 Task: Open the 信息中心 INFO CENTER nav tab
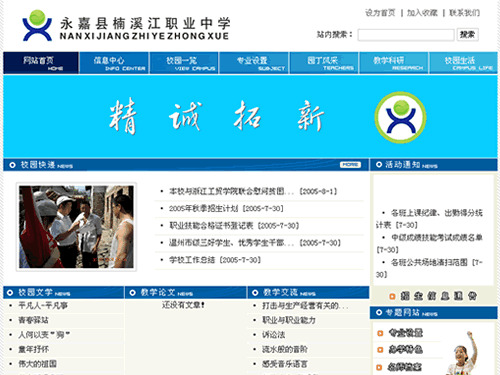pyautogui.click(x=114, y=63)
